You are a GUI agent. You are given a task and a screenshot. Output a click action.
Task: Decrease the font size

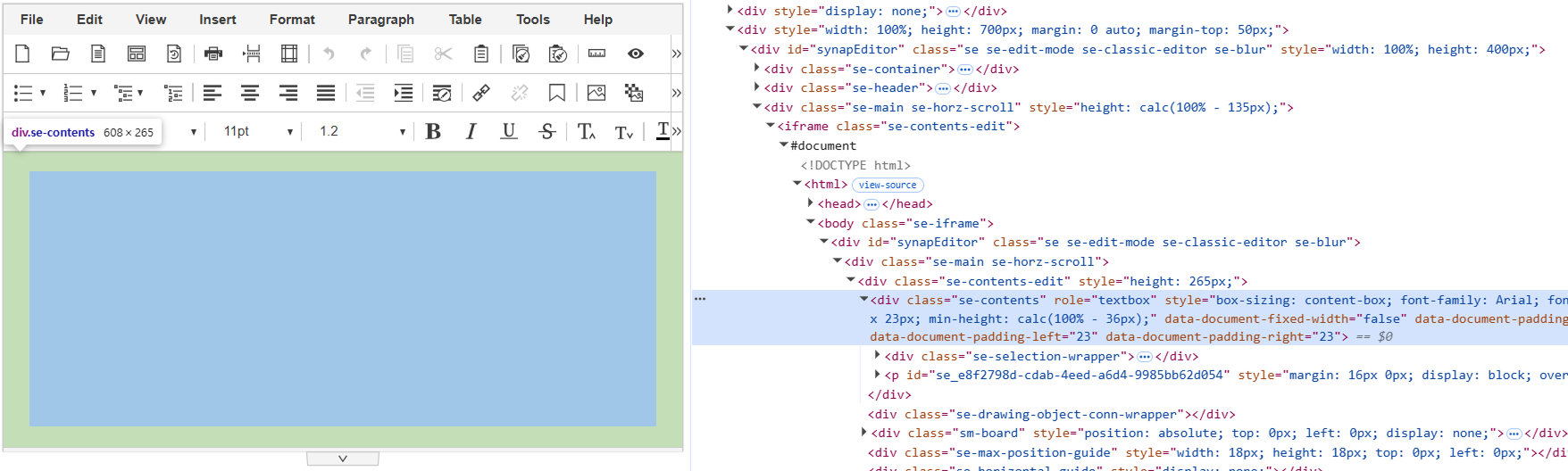(624, 132)
